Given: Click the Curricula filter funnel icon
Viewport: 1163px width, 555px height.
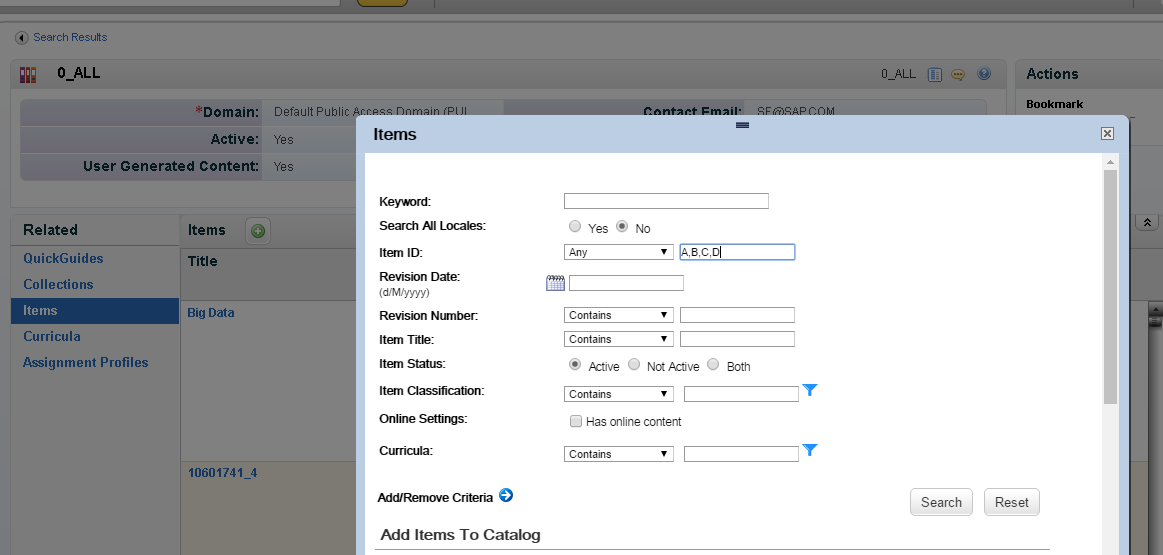Looking at the screenshot, I should tap(810, 450).
